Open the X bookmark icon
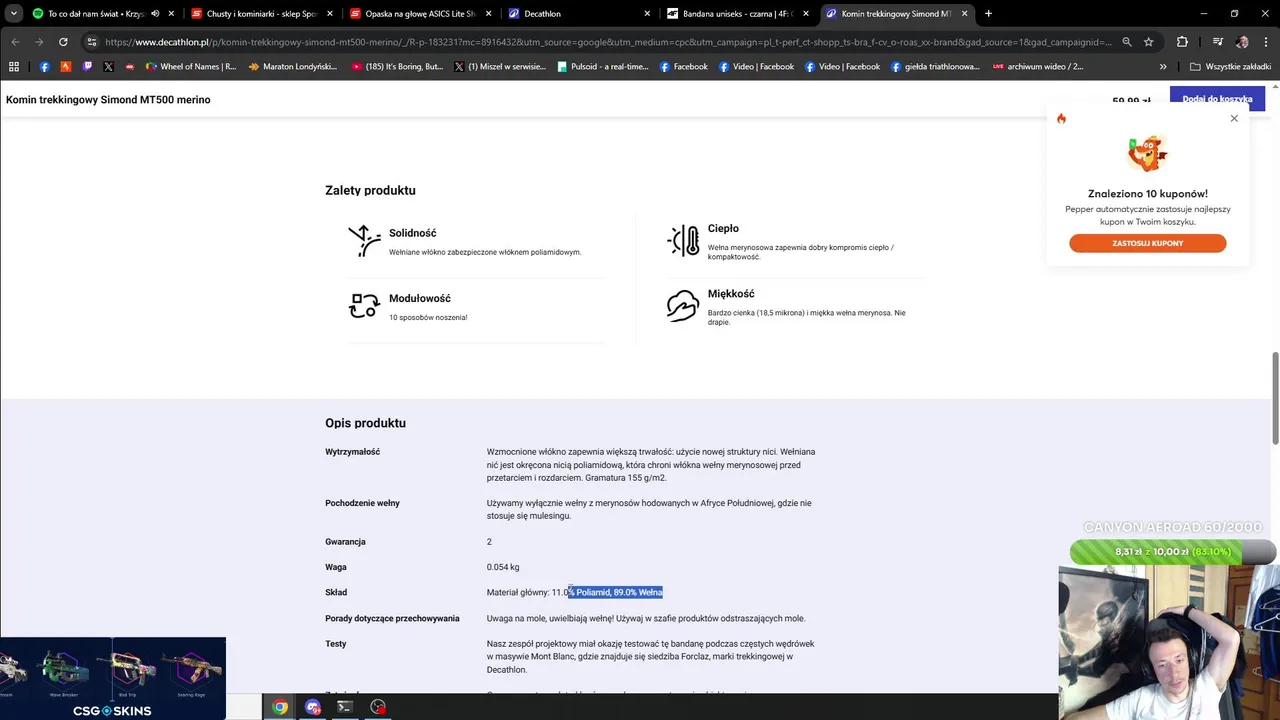 coord(108,67)
